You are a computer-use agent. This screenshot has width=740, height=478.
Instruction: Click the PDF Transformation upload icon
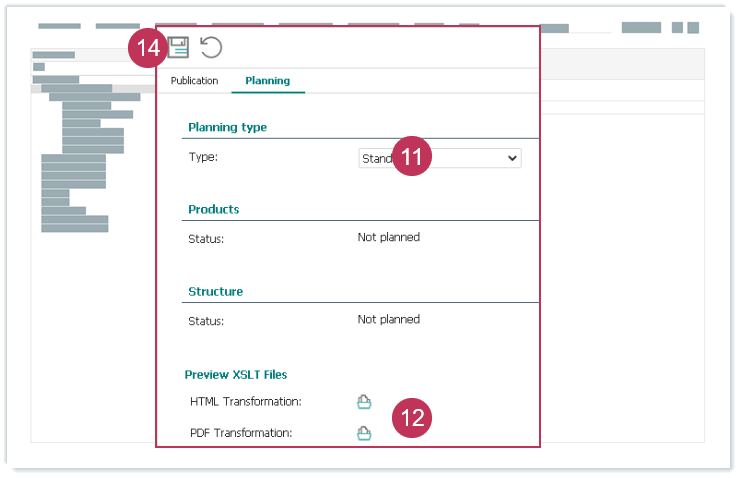364,433
